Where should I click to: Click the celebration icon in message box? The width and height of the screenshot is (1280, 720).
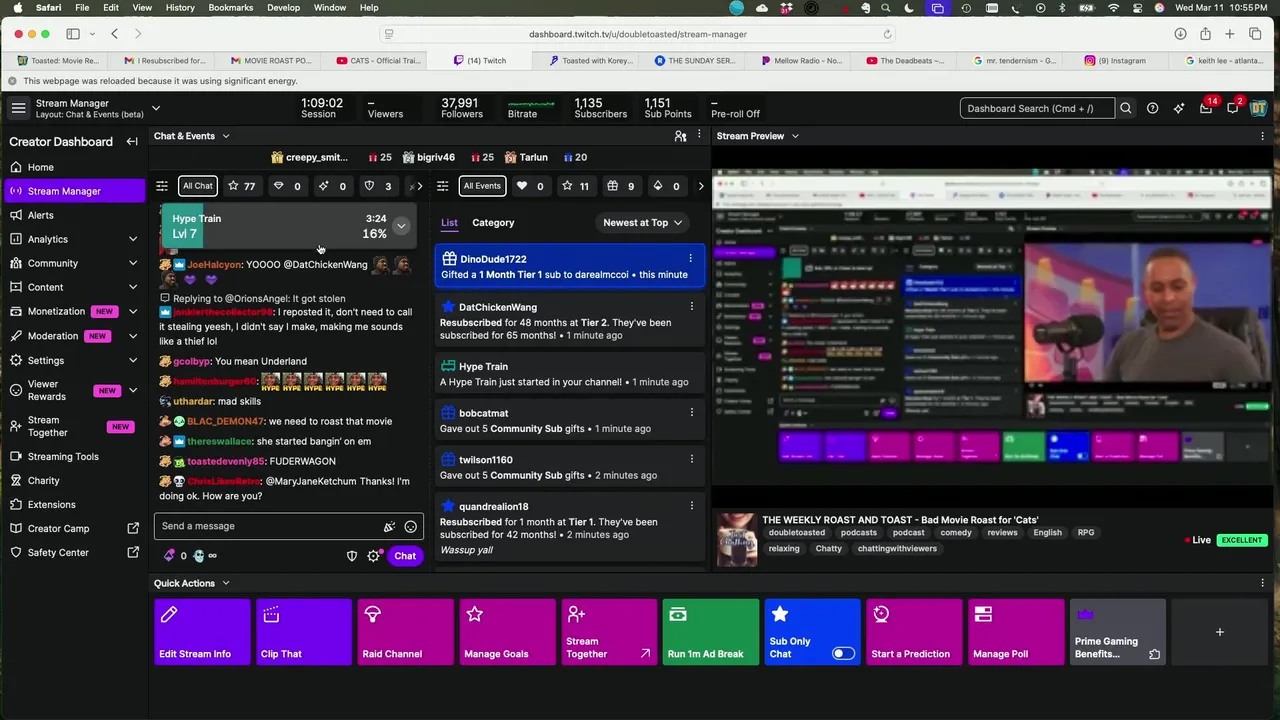[389, 526]
